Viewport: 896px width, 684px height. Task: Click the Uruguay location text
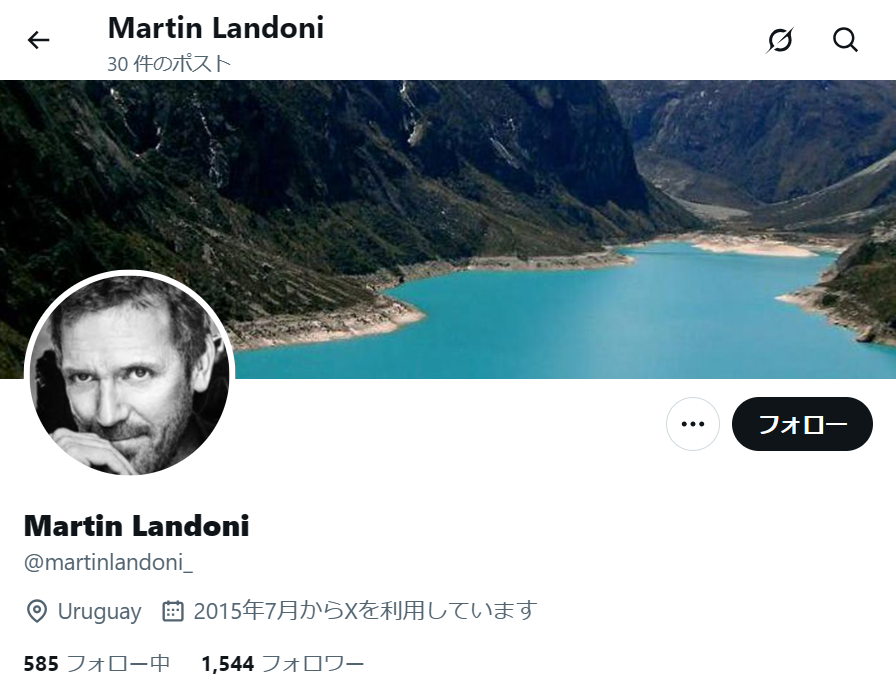pyautogui.click(x=99, y=611)
